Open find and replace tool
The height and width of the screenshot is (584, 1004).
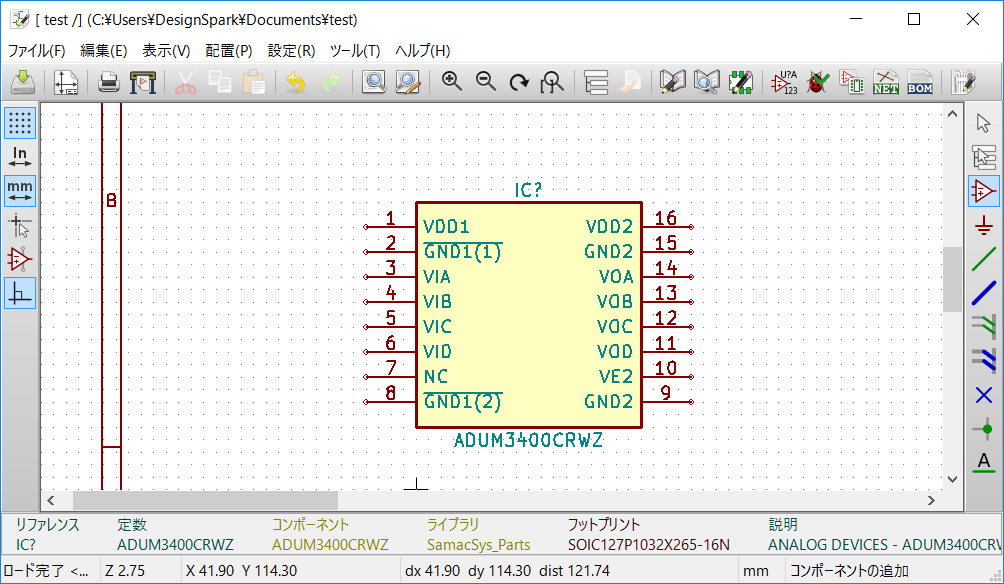(407, 82)
